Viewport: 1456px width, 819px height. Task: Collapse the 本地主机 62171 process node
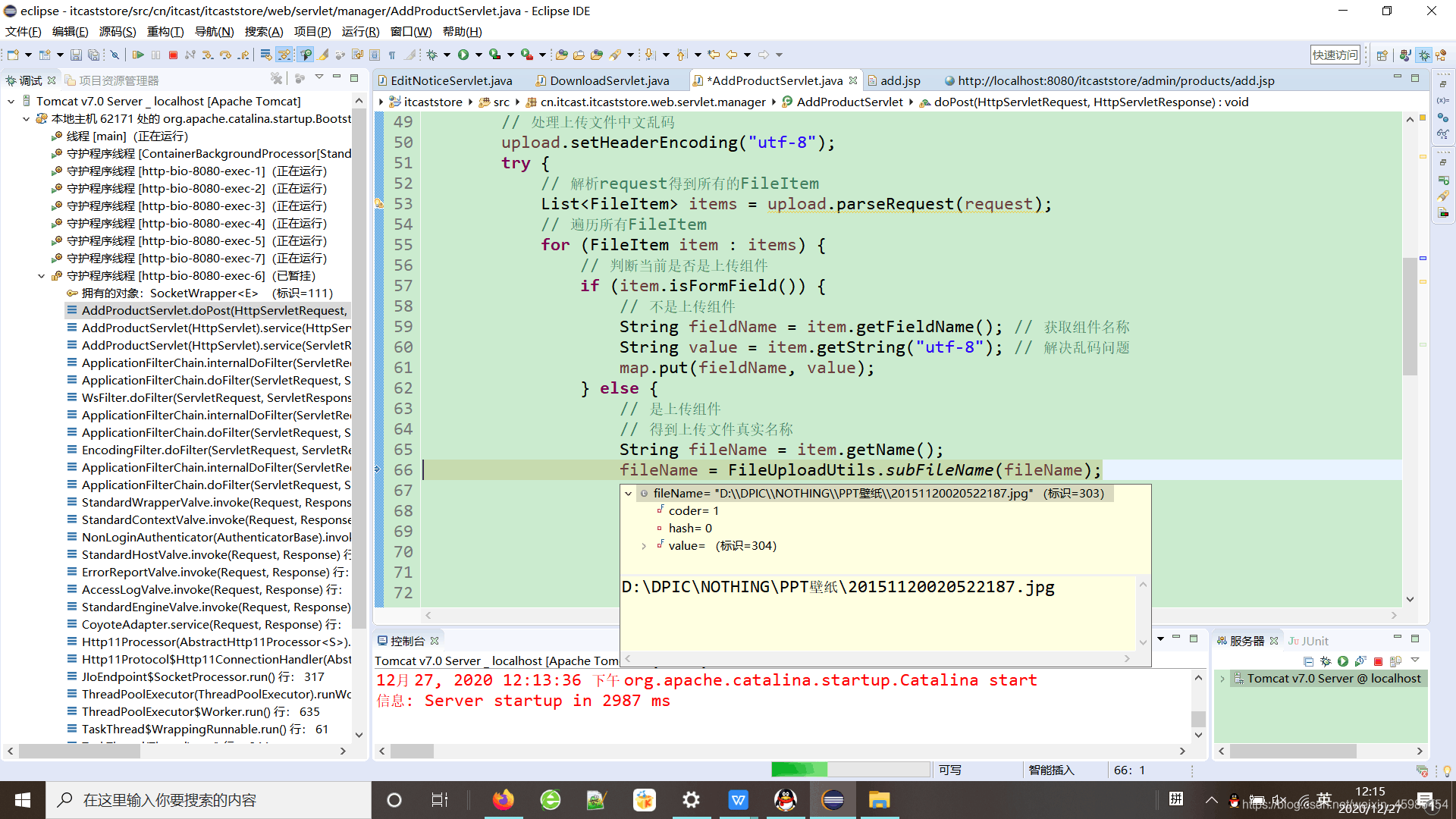pyautogui.click(x=26, y=118)
